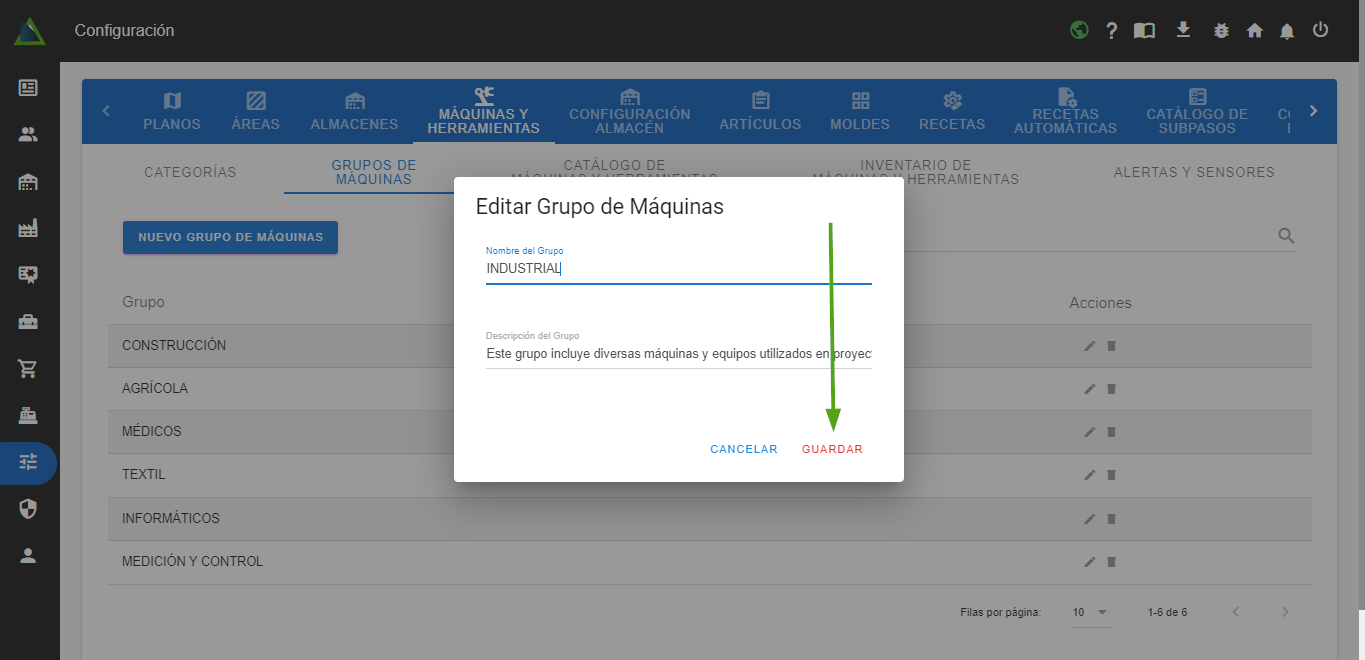Click the download icon in top bar
The height and width of the screenshot is (660, 1365).
pyautogui.click(x=1183, y=30)
